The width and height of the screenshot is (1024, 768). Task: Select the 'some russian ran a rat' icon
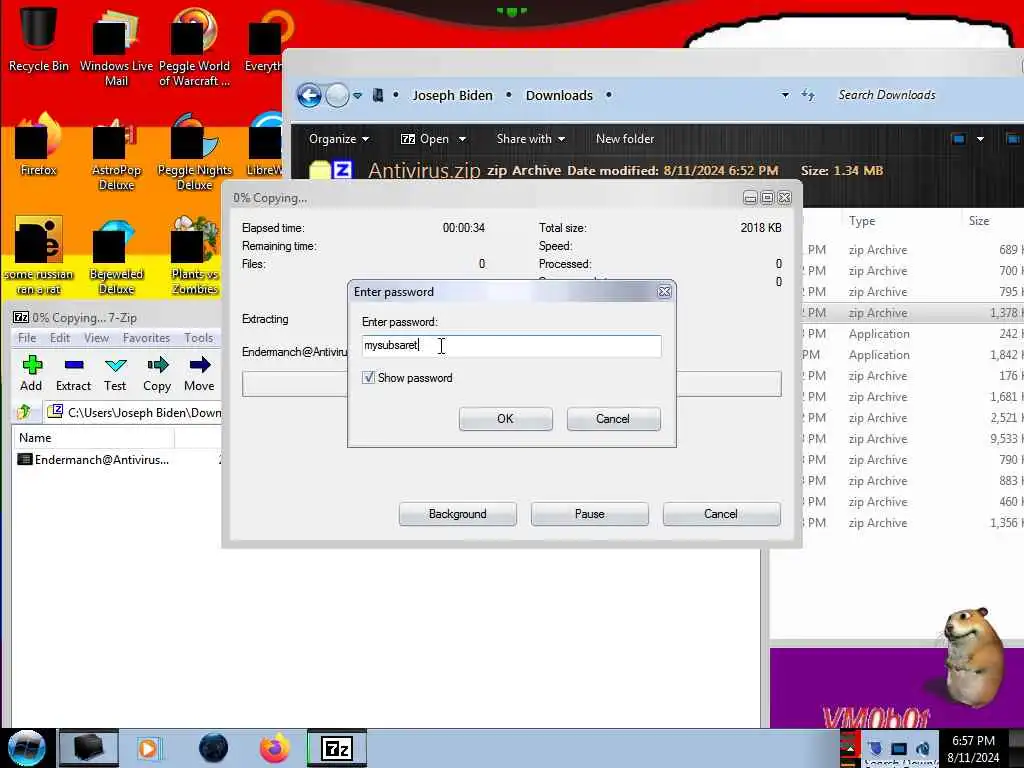38,256
